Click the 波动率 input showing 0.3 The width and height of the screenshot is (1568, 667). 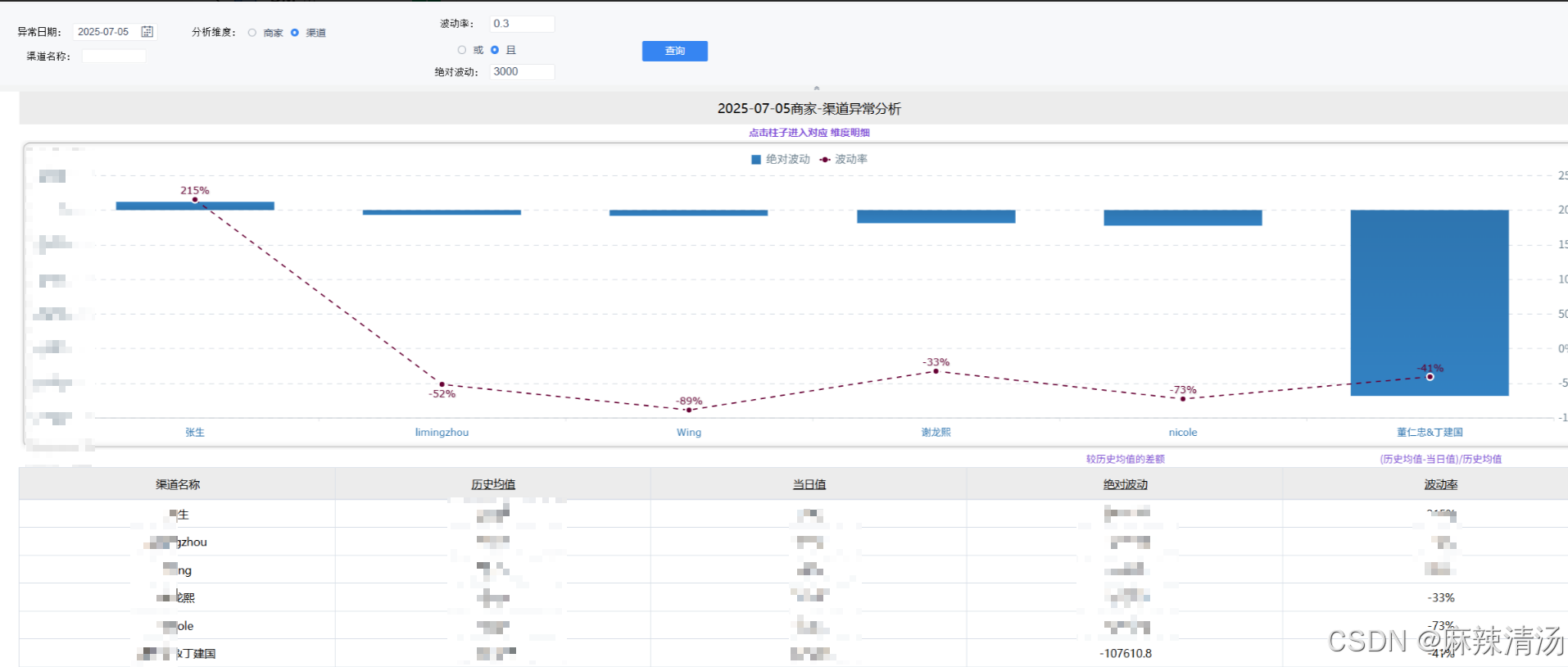522,24
